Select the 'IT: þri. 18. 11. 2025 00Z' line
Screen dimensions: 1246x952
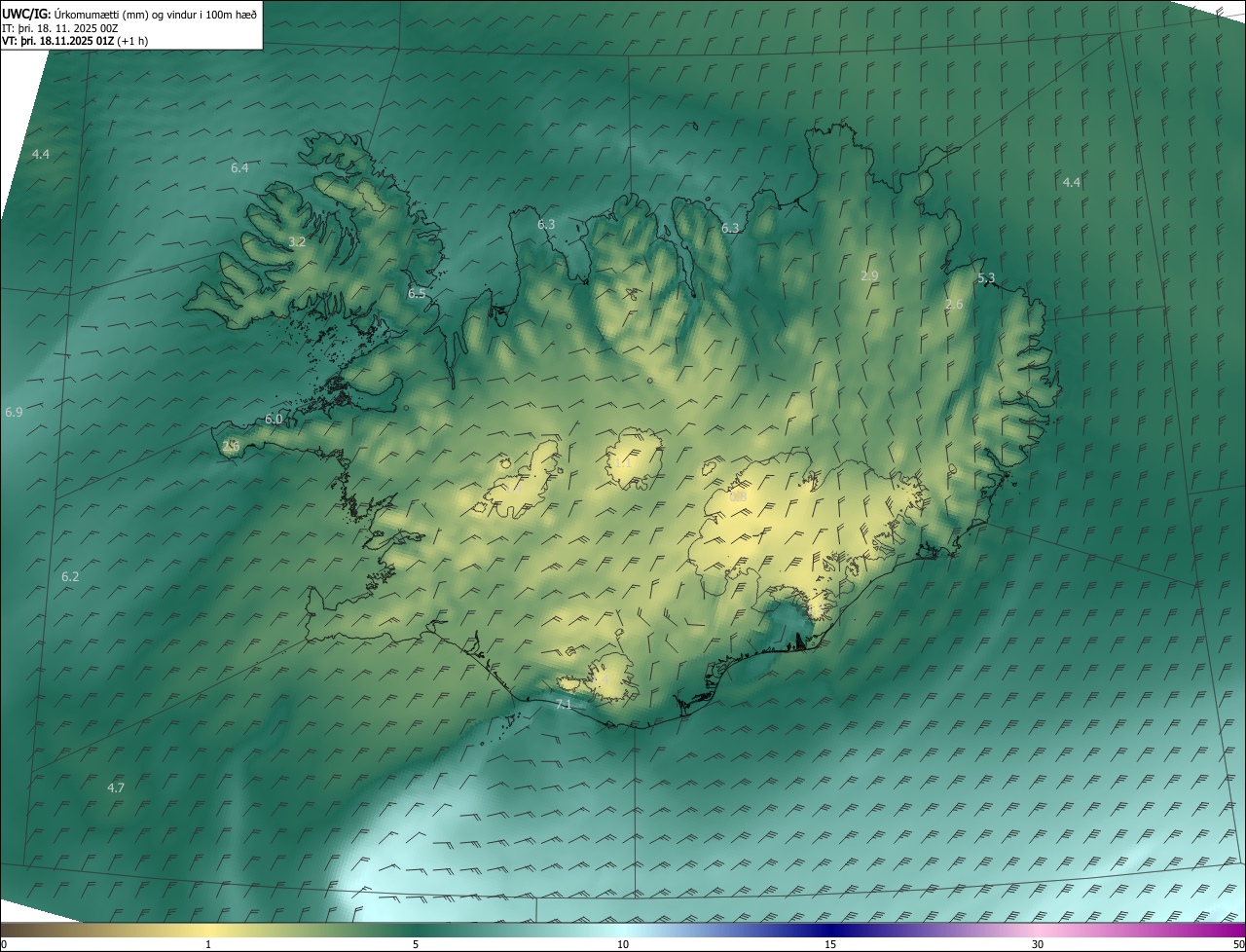click(x=59, y=27)
